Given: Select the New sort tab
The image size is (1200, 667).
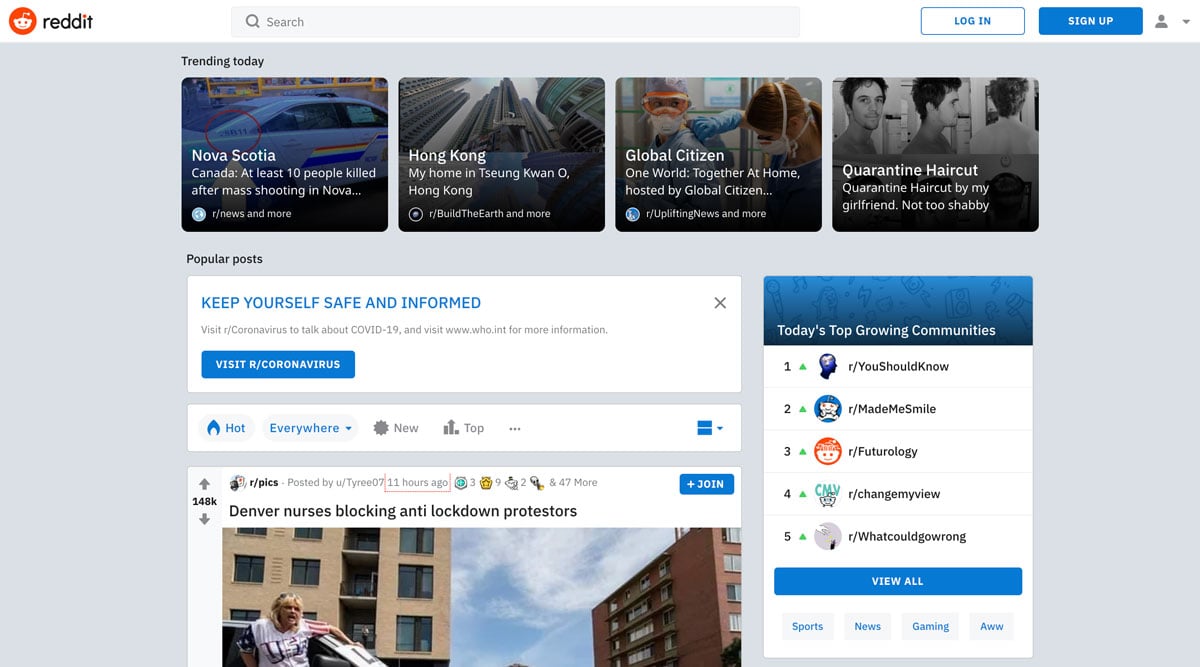Looking at the screenshot, I should coord(396,428).
